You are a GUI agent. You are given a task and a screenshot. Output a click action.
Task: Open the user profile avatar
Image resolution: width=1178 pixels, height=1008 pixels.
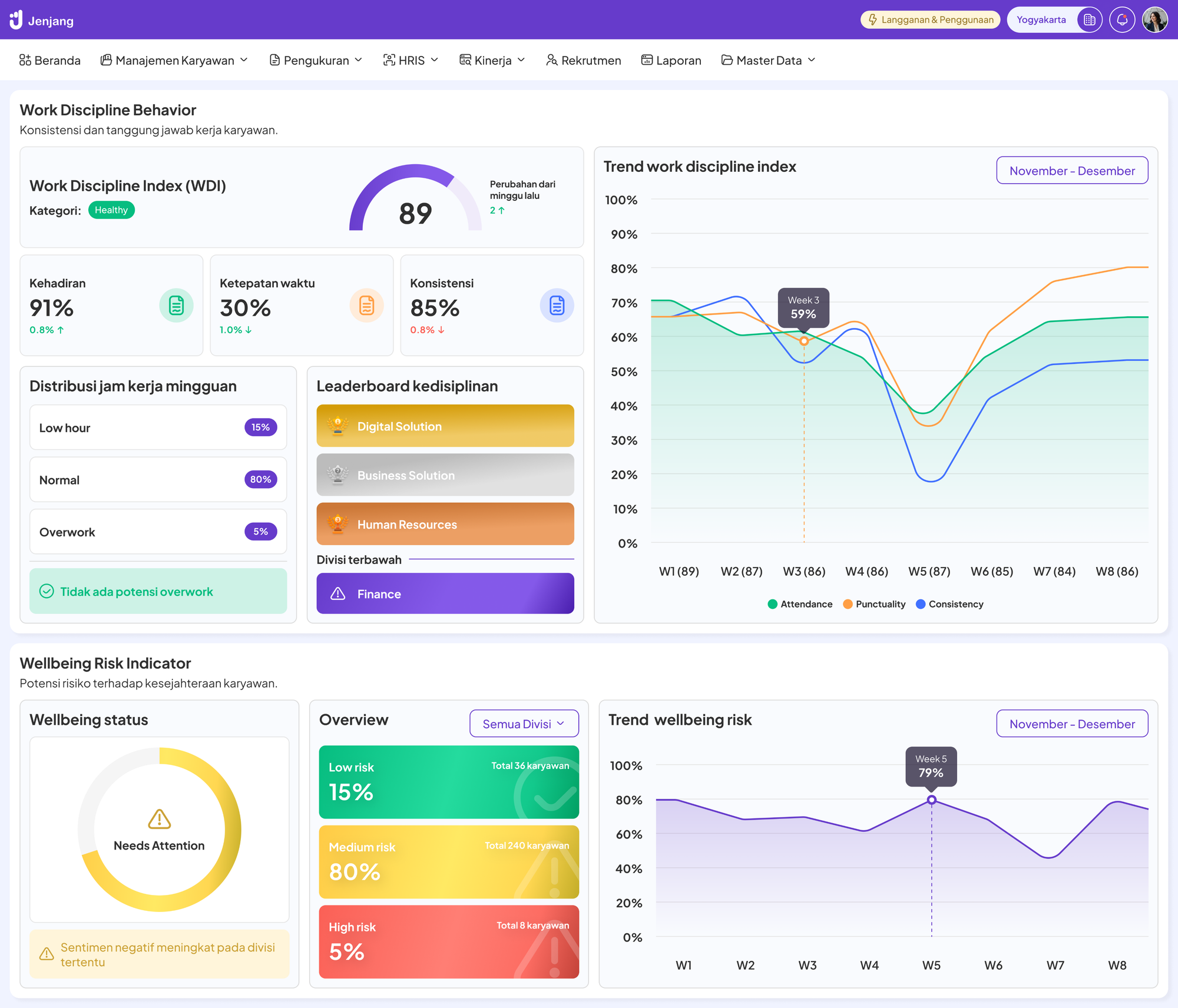click(1154, 20)
